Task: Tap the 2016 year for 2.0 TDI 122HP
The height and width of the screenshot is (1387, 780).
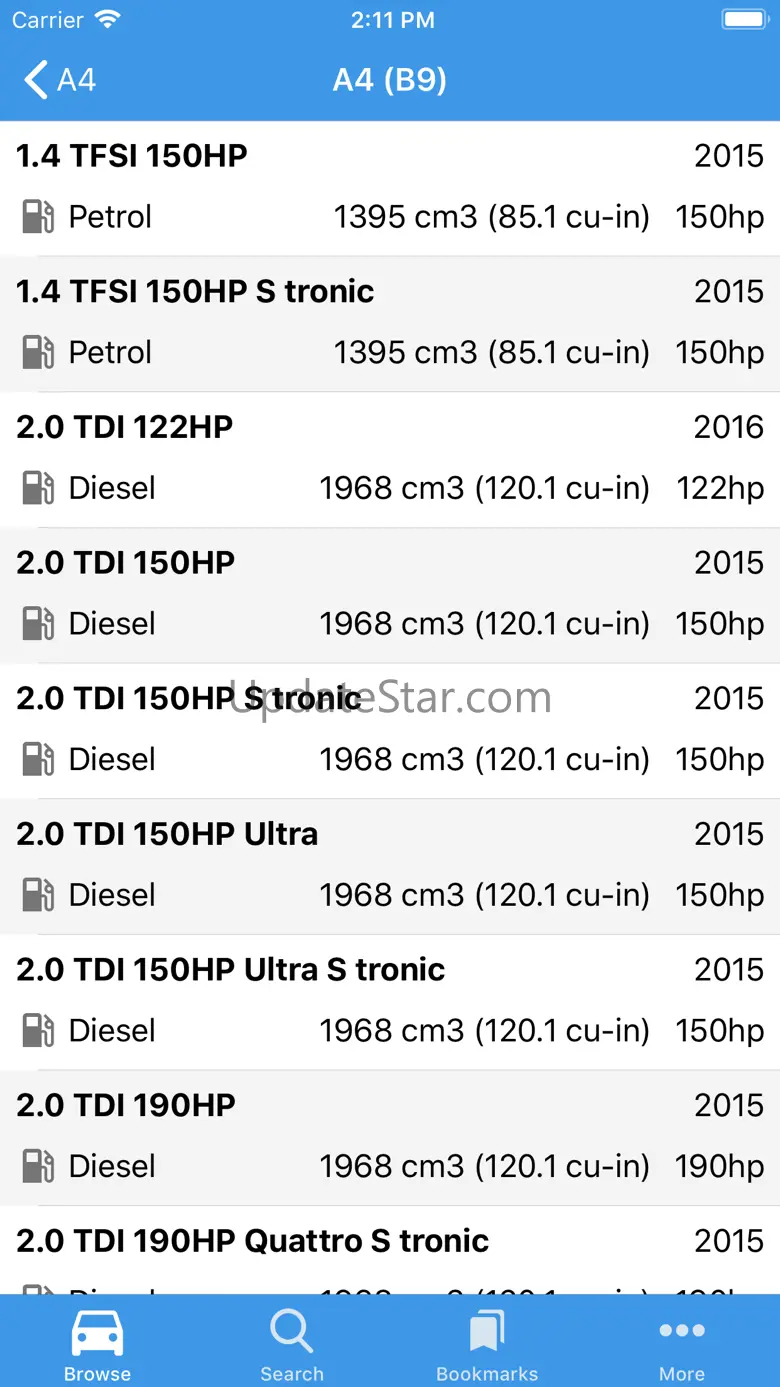Action: coord(728,428)
